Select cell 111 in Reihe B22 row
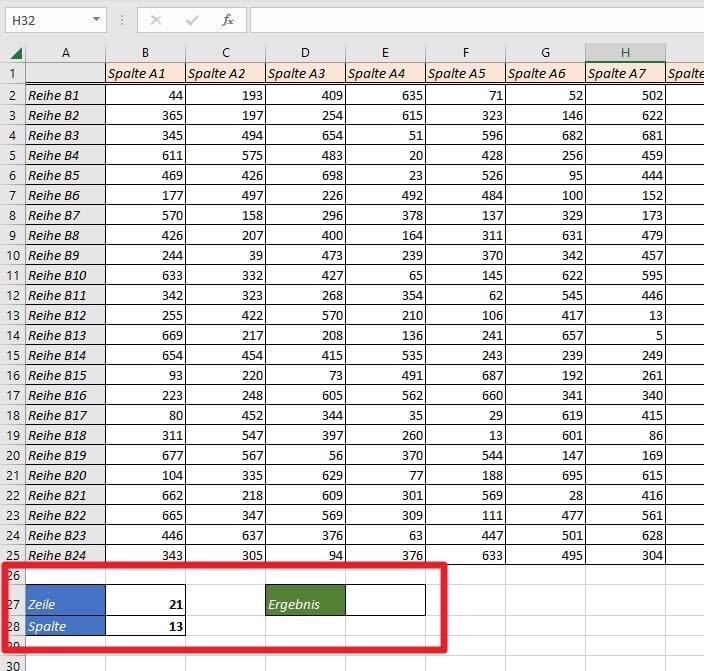The image size is (704, 671). tap(466, 516)
